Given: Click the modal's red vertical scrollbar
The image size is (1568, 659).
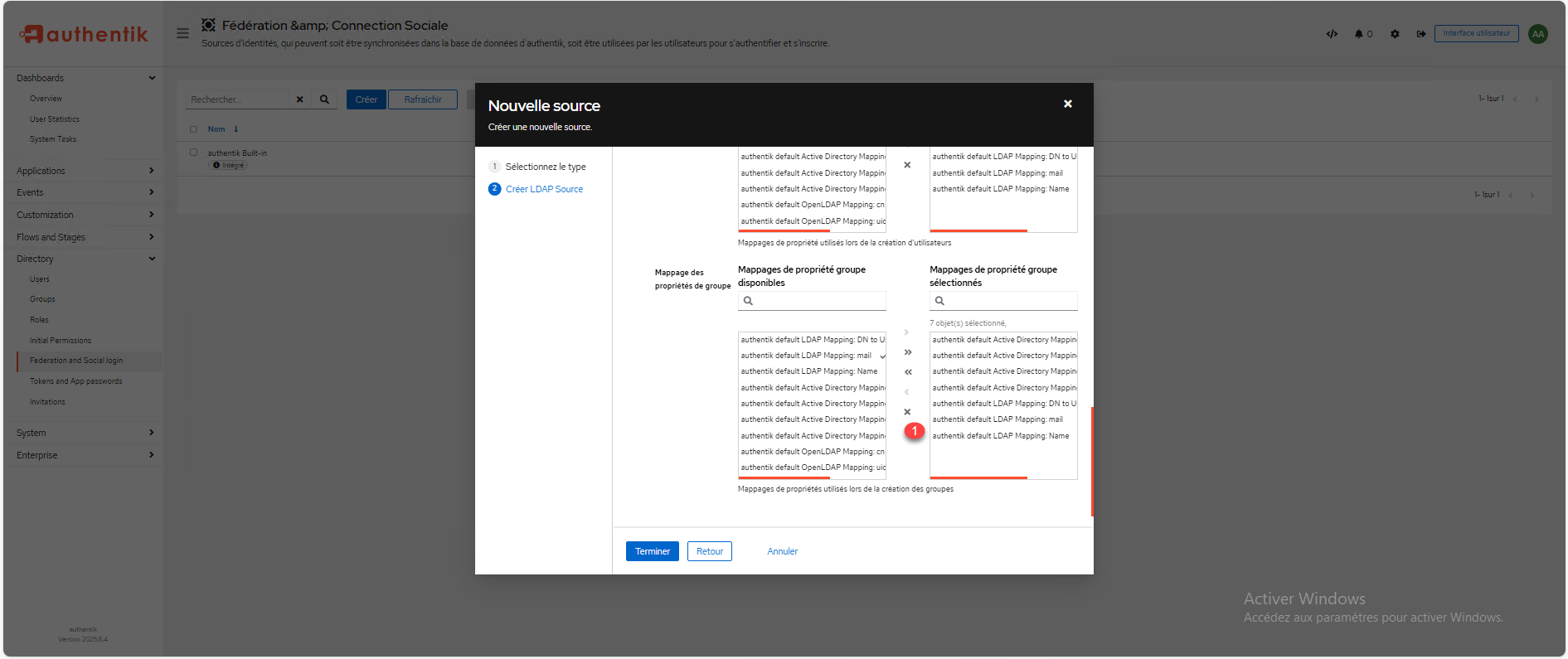Looking at the screenshot, I should [x=1091, y=461].
